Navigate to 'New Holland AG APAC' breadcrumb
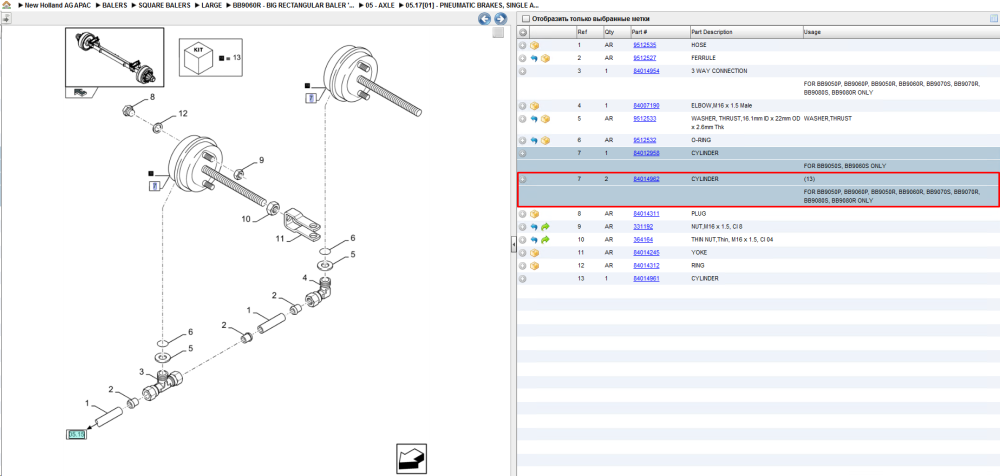This screenshot has width=1000, height=476. point(58,5)
